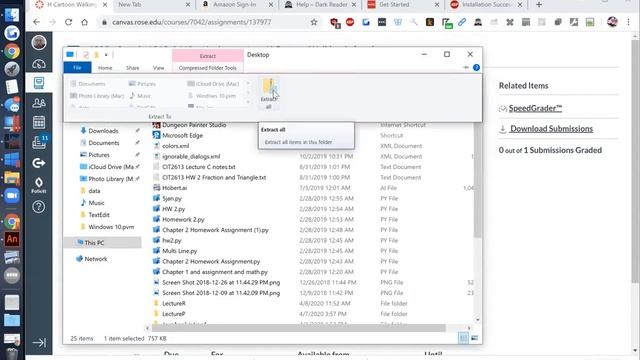Screen dimensions: 640x360
Task: Go to Chrome home button
Action: click(x=84, y=22)
